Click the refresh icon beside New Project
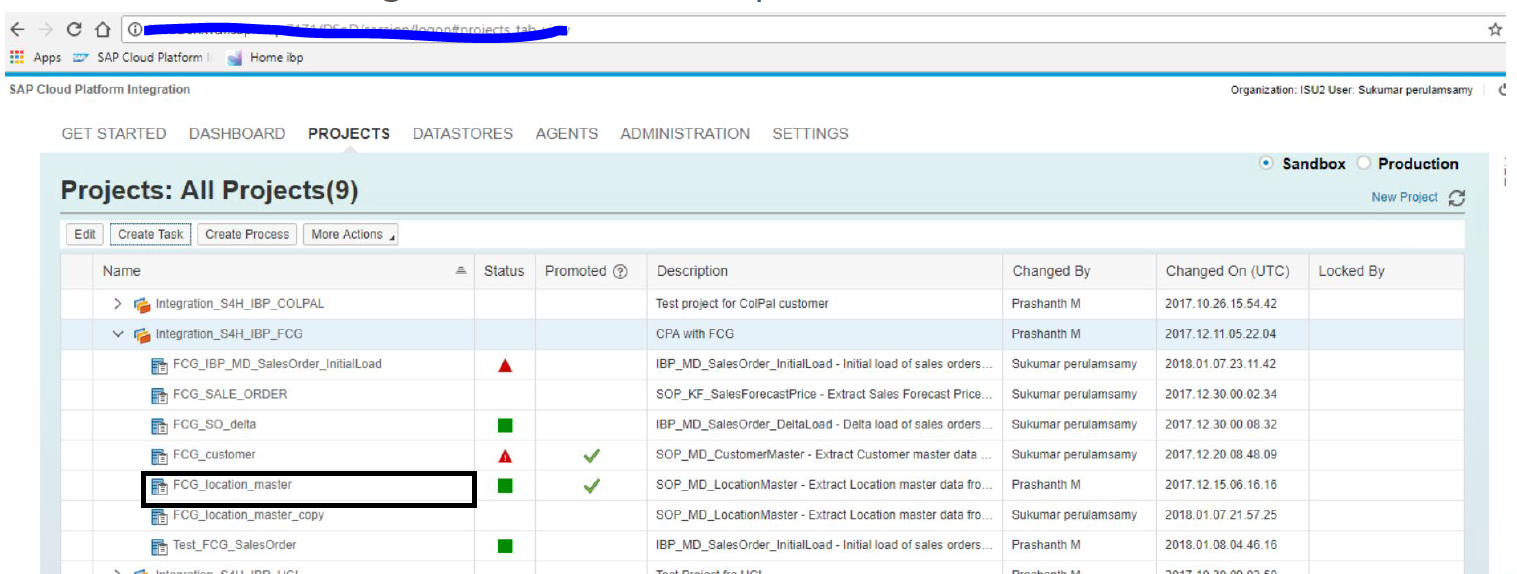 (1456, 198)
